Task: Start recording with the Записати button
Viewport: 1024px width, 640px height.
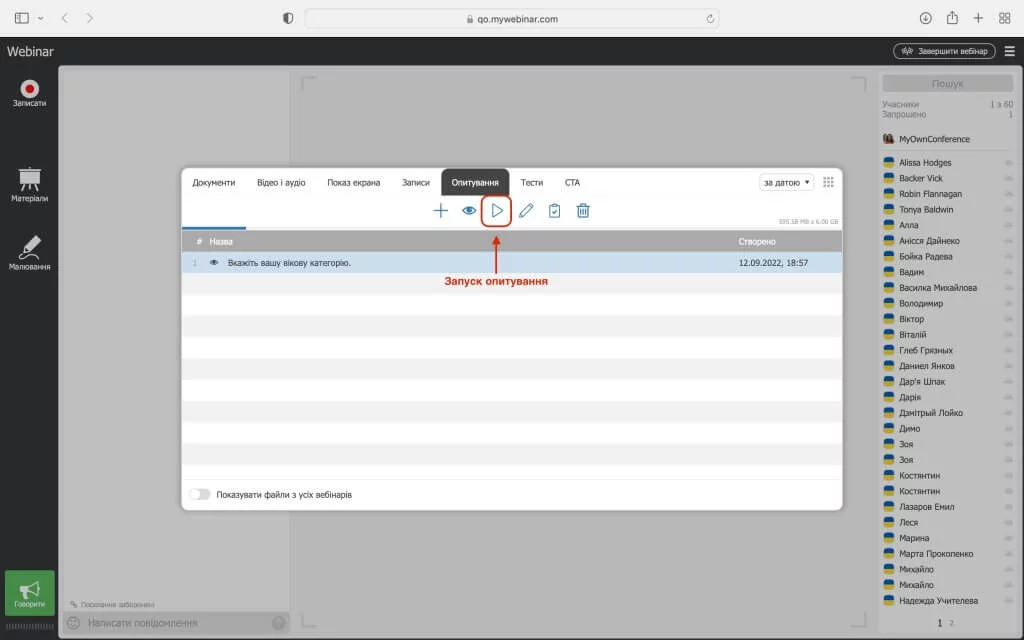Action: coord(29,93)
